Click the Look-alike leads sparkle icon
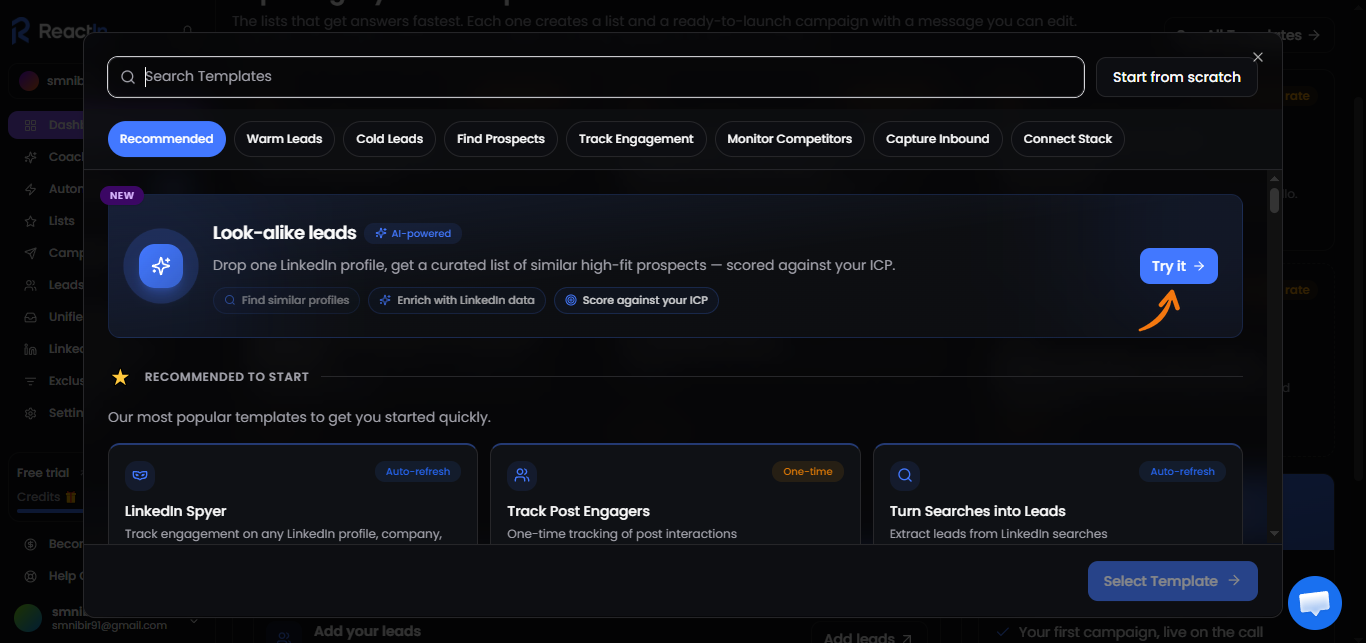The image size is (1366, 643). (161, 266)
